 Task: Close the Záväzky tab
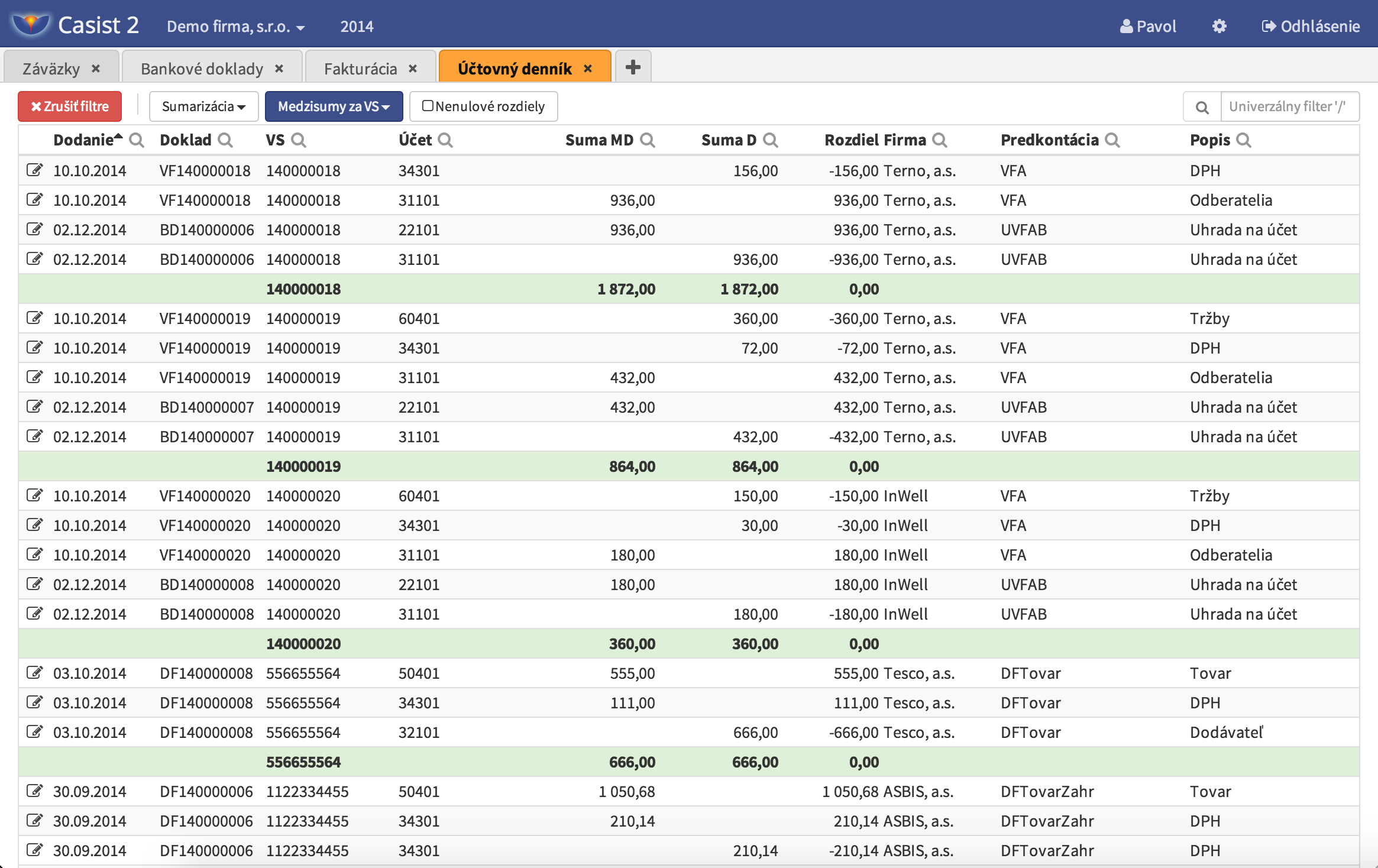[96, 69]
